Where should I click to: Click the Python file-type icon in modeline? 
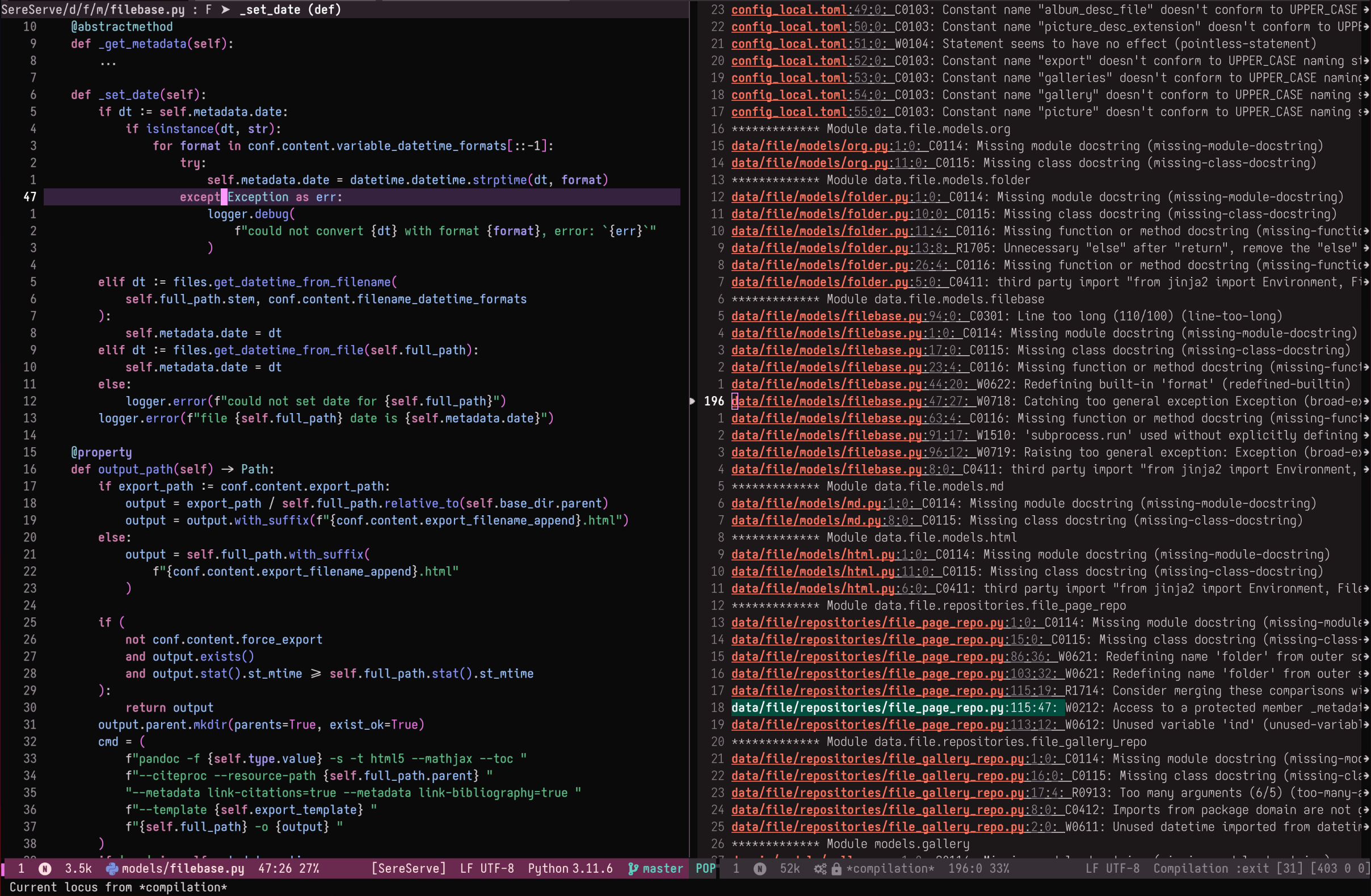pos(112,868)
